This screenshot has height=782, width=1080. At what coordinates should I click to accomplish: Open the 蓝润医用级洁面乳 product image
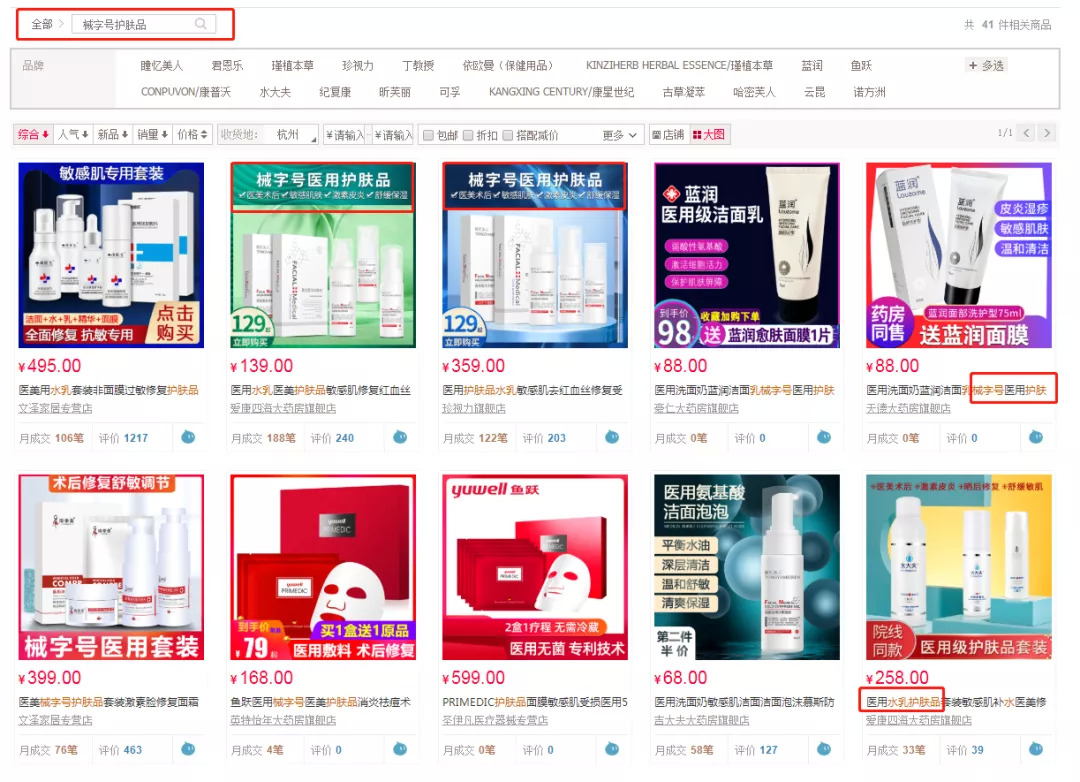(x=747, y=255)
